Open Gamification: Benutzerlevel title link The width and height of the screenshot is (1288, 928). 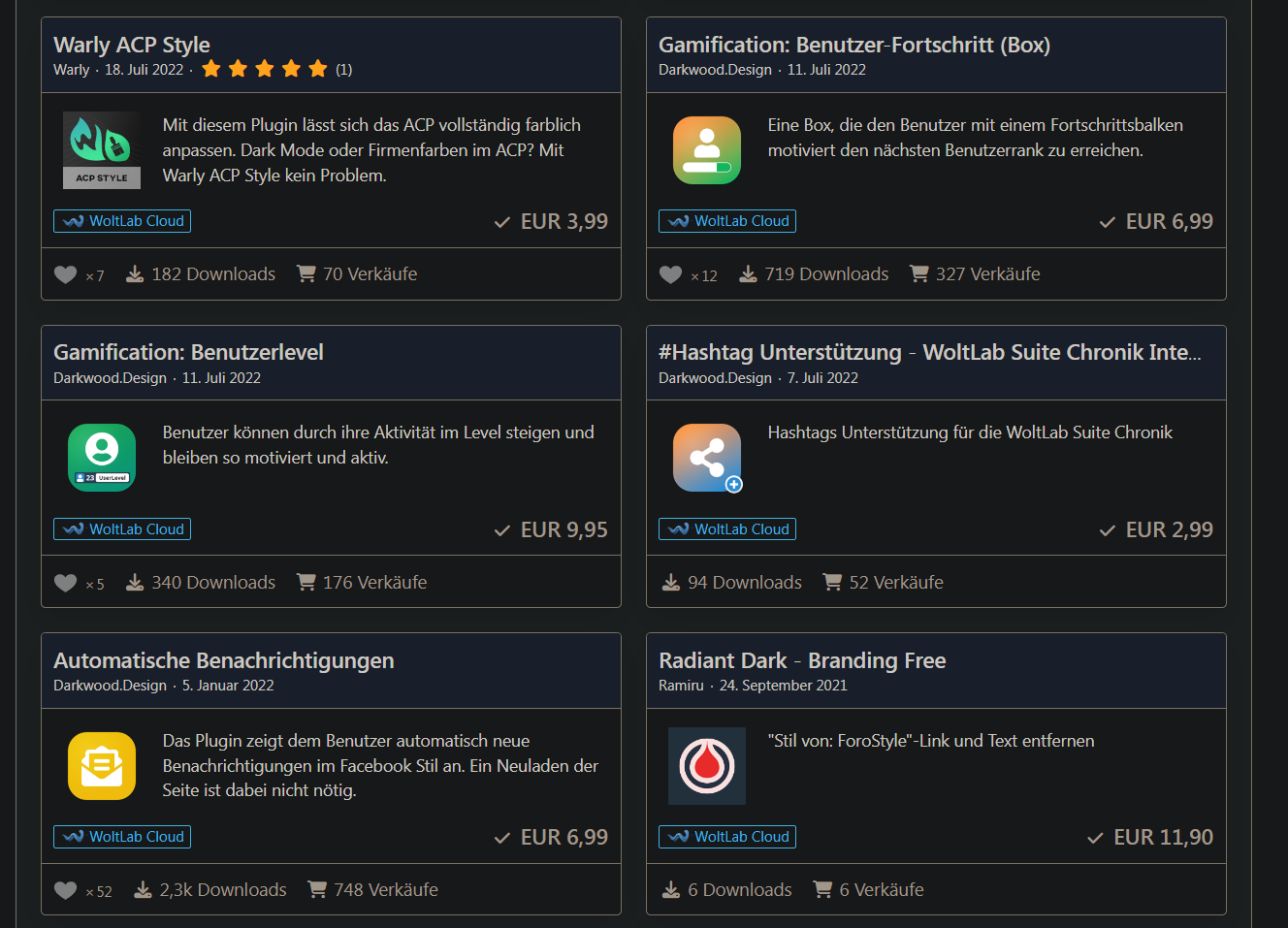188,352
